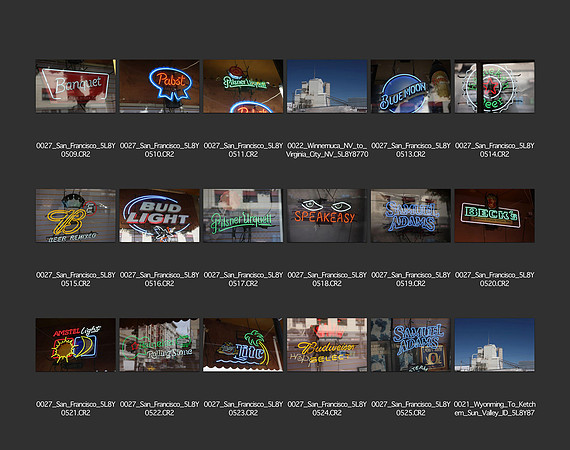Open the Beck's neon sign thumbnail
This screenshot has height=450, width=570.
pos(494,216)
